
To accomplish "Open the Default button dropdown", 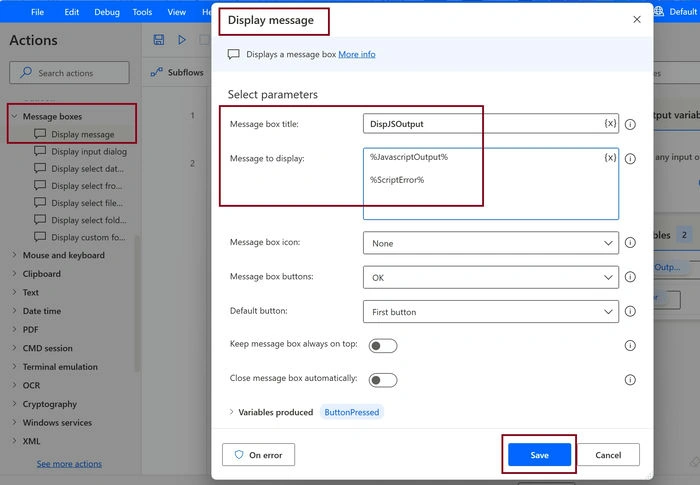I will [x=491, y=312].
